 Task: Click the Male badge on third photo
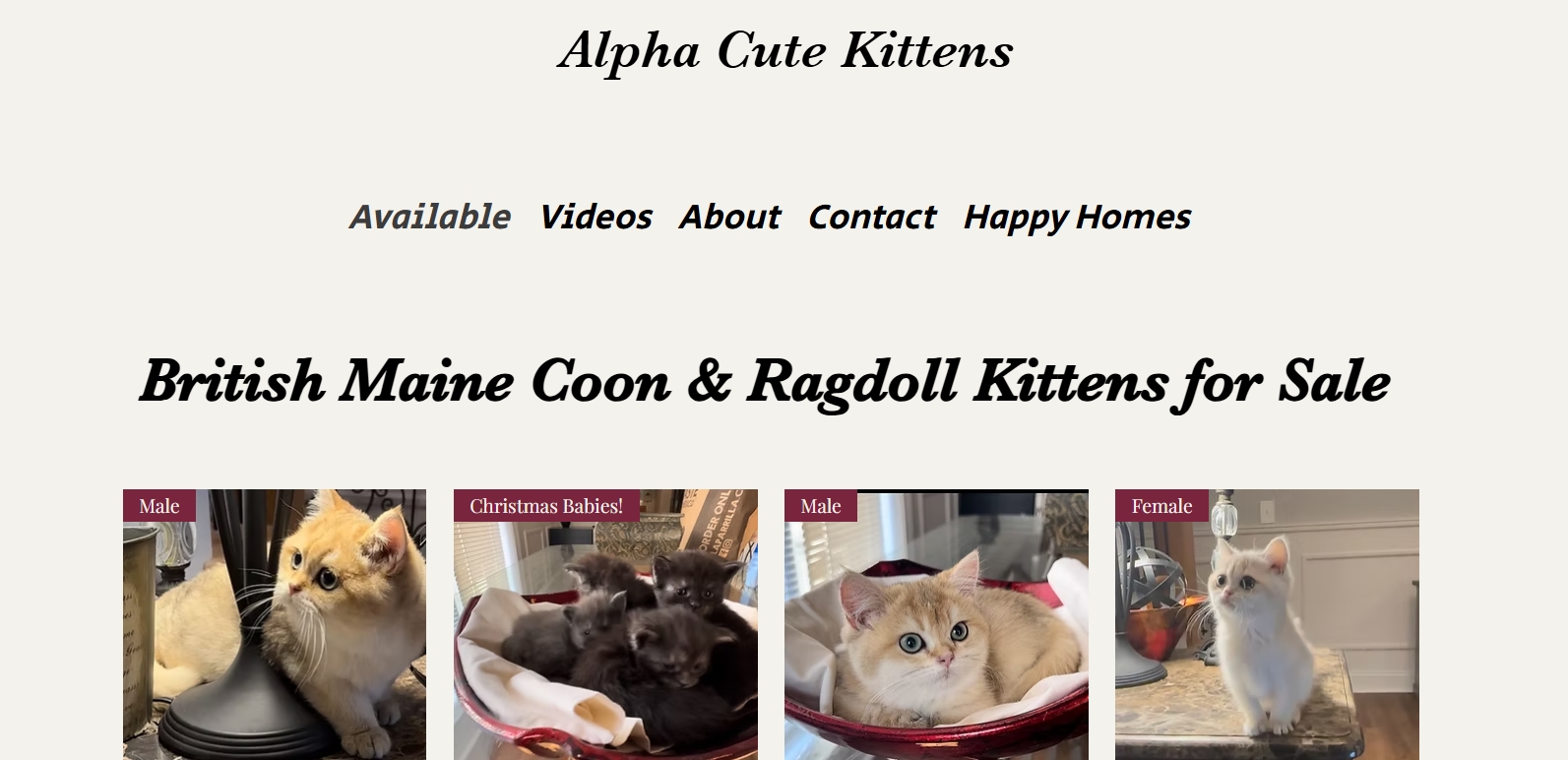click(x=821, y=506)
